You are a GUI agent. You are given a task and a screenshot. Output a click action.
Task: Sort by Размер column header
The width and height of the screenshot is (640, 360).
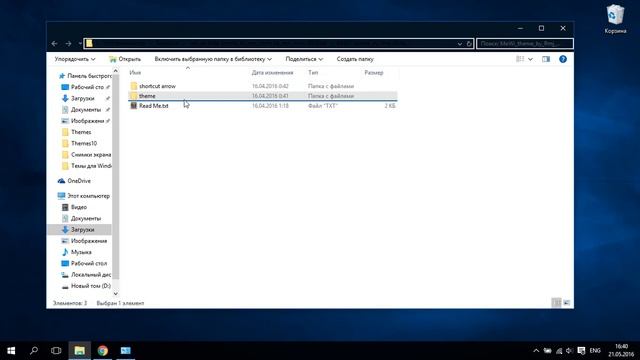pos(373,73)
